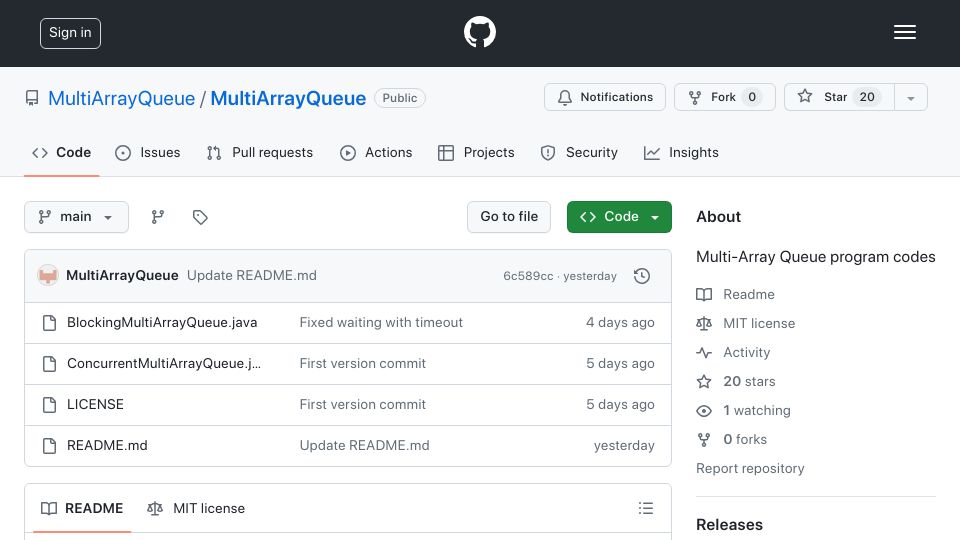
Task: Click the Notifications bell button
Action: pos(604,97)
